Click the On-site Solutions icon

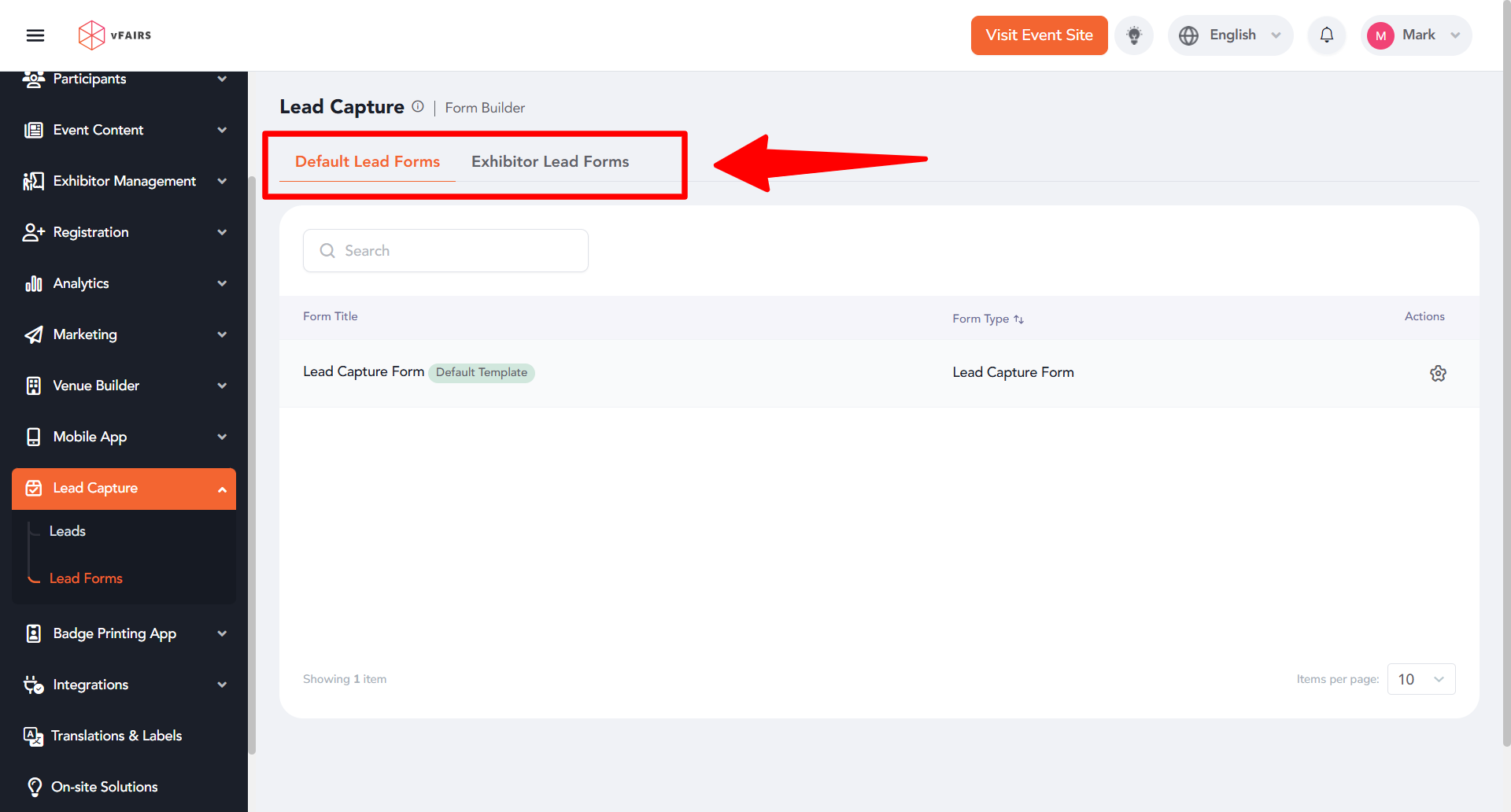(x=35, y=787)
